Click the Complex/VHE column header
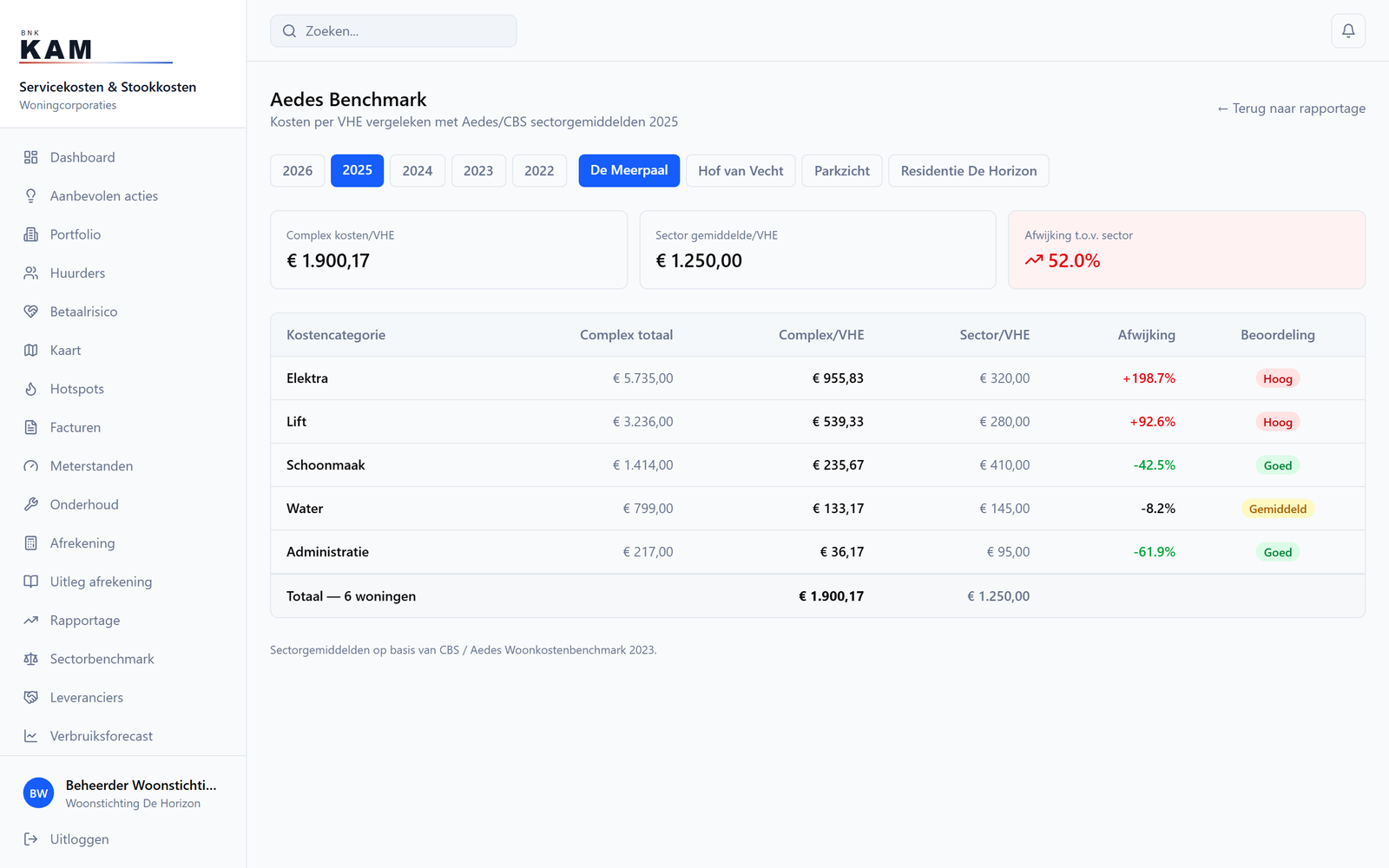The width and height of the screenshot is (1389, 868). pyautogui.click(x=821, y=335)
